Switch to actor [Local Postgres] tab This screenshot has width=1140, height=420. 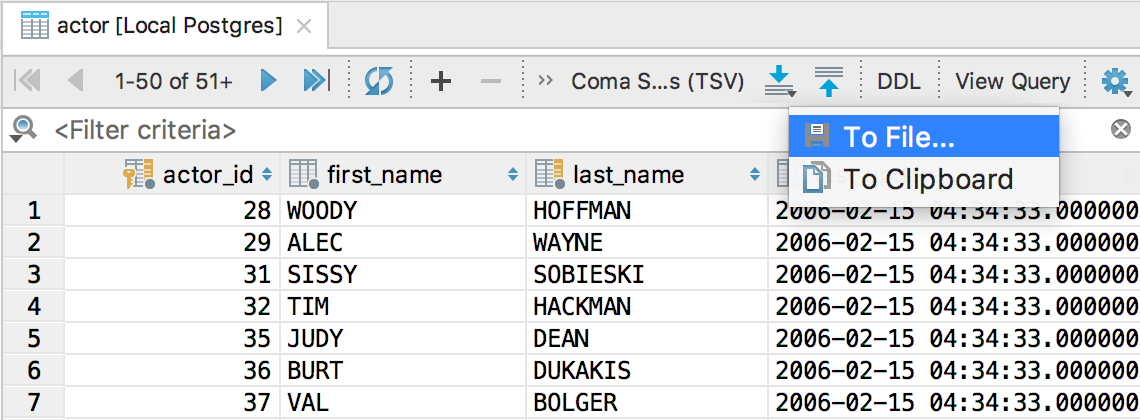click(x=169, y=25)
